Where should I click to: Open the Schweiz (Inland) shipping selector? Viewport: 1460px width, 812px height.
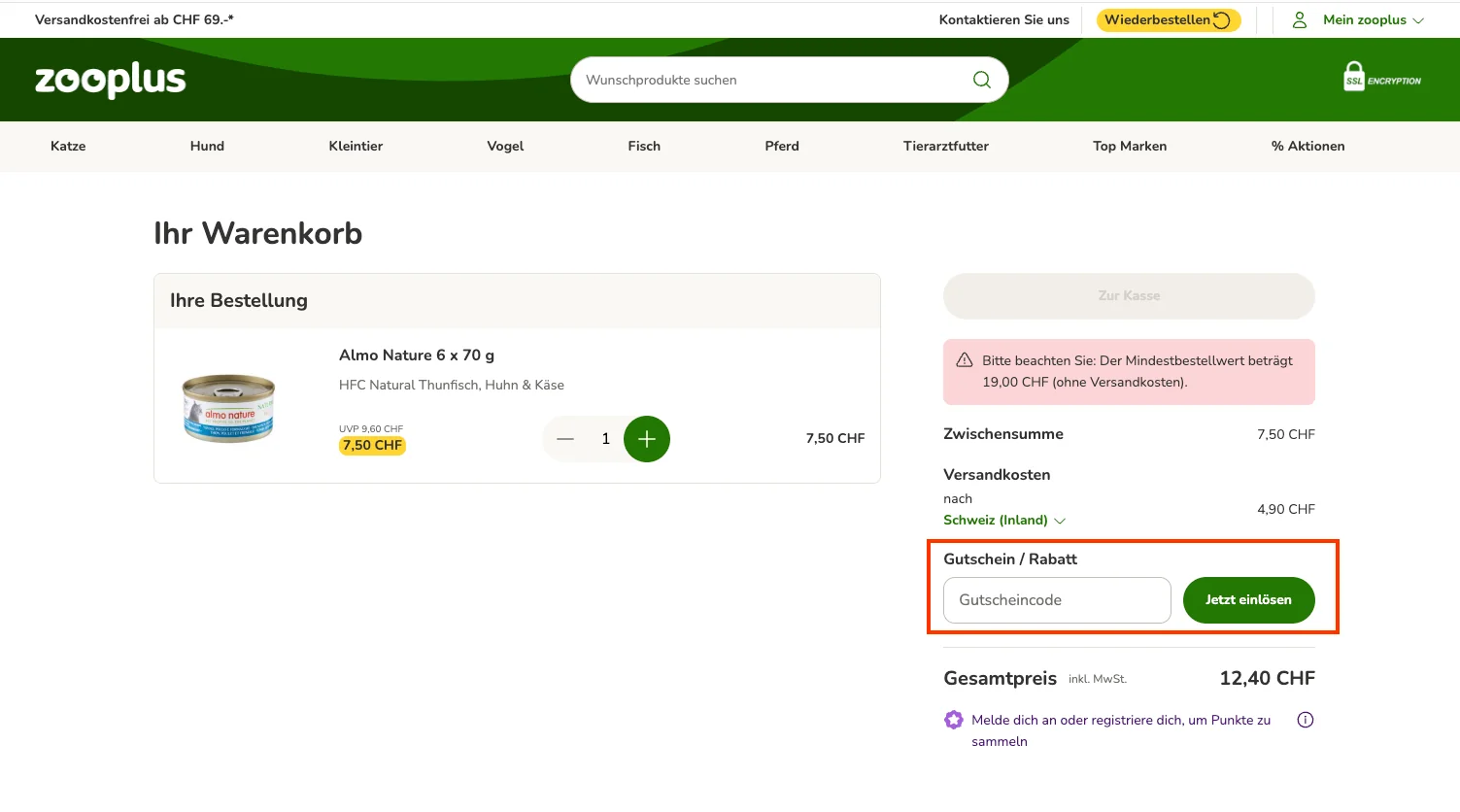1003,520
